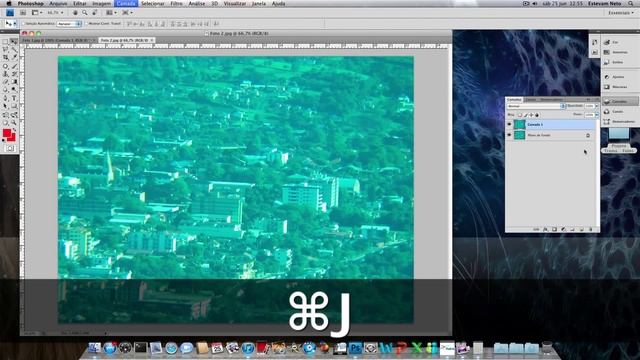640x360 pixels.
Task: Select the Clone Stamp tool
Action: tap(5, 74)
